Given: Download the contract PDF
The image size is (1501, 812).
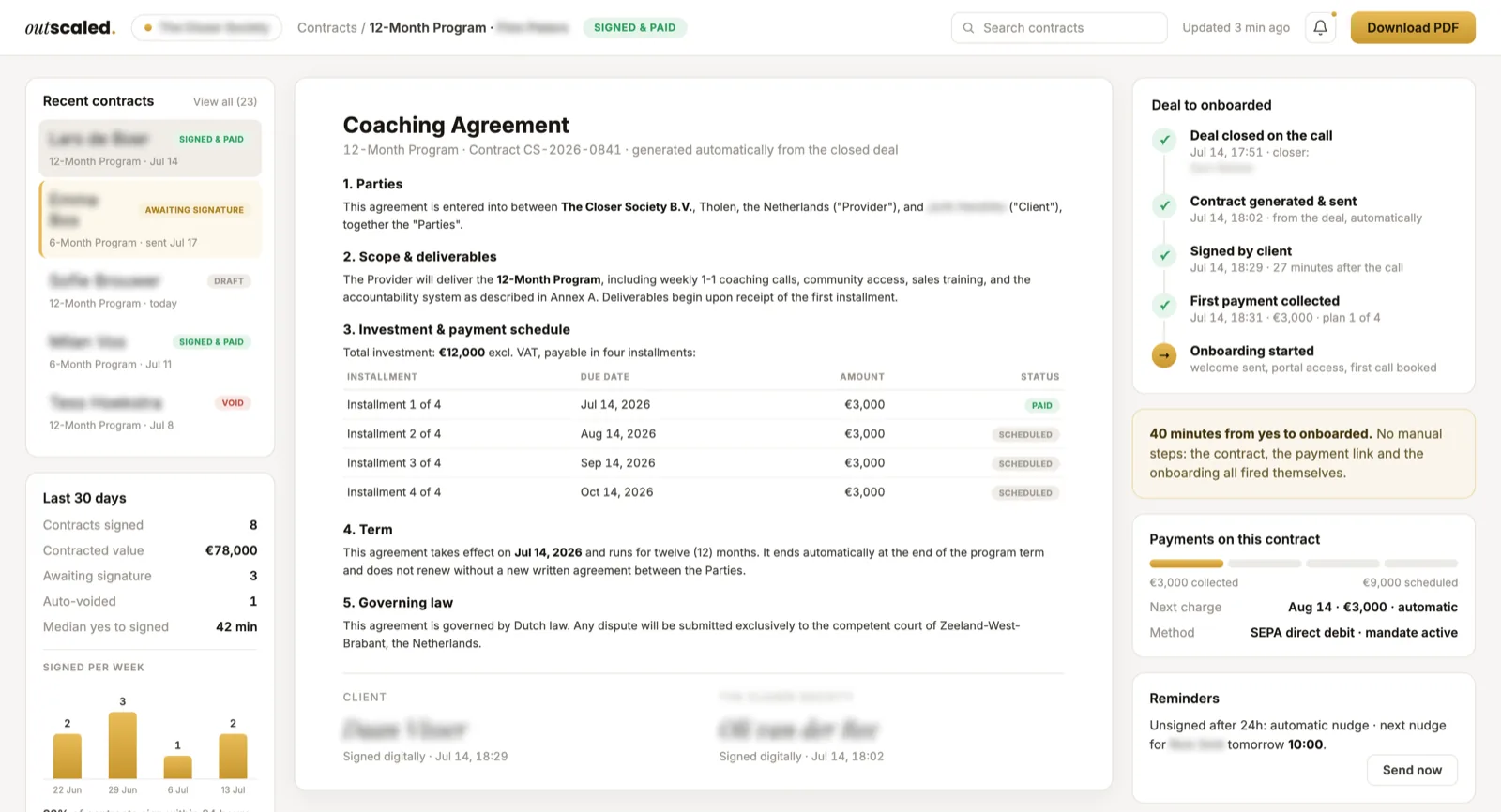Looking at the screenshot, I should [x=1413, y=27].
